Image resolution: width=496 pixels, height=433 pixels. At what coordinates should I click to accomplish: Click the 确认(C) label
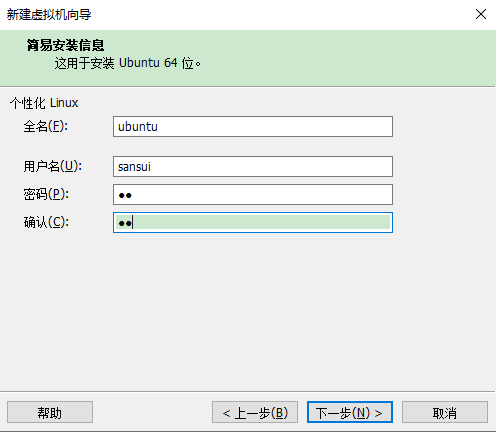tap(46, 222)
